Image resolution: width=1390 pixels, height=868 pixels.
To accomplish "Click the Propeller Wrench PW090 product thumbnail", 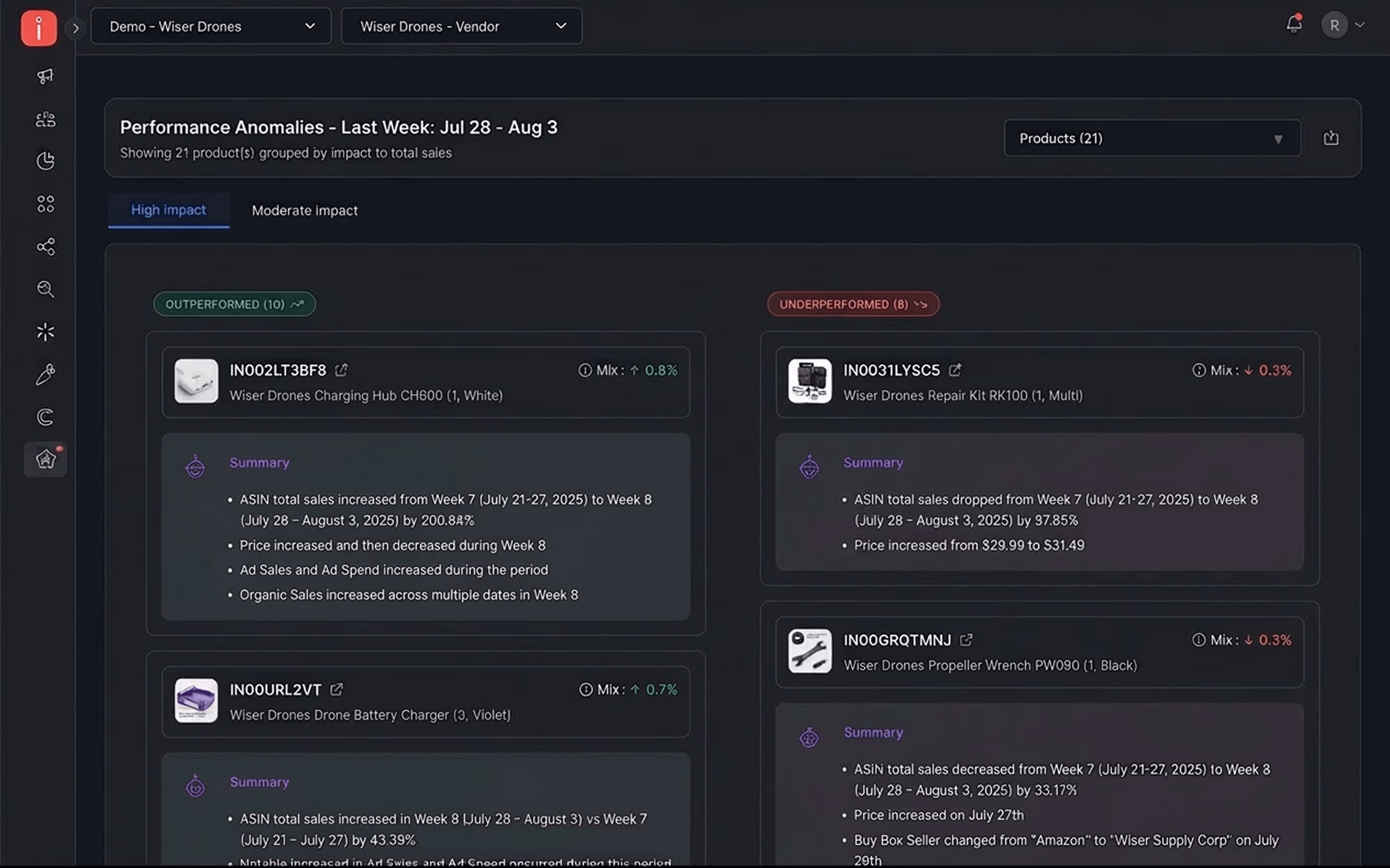I will pyautogui.click(x=810, y=651).
